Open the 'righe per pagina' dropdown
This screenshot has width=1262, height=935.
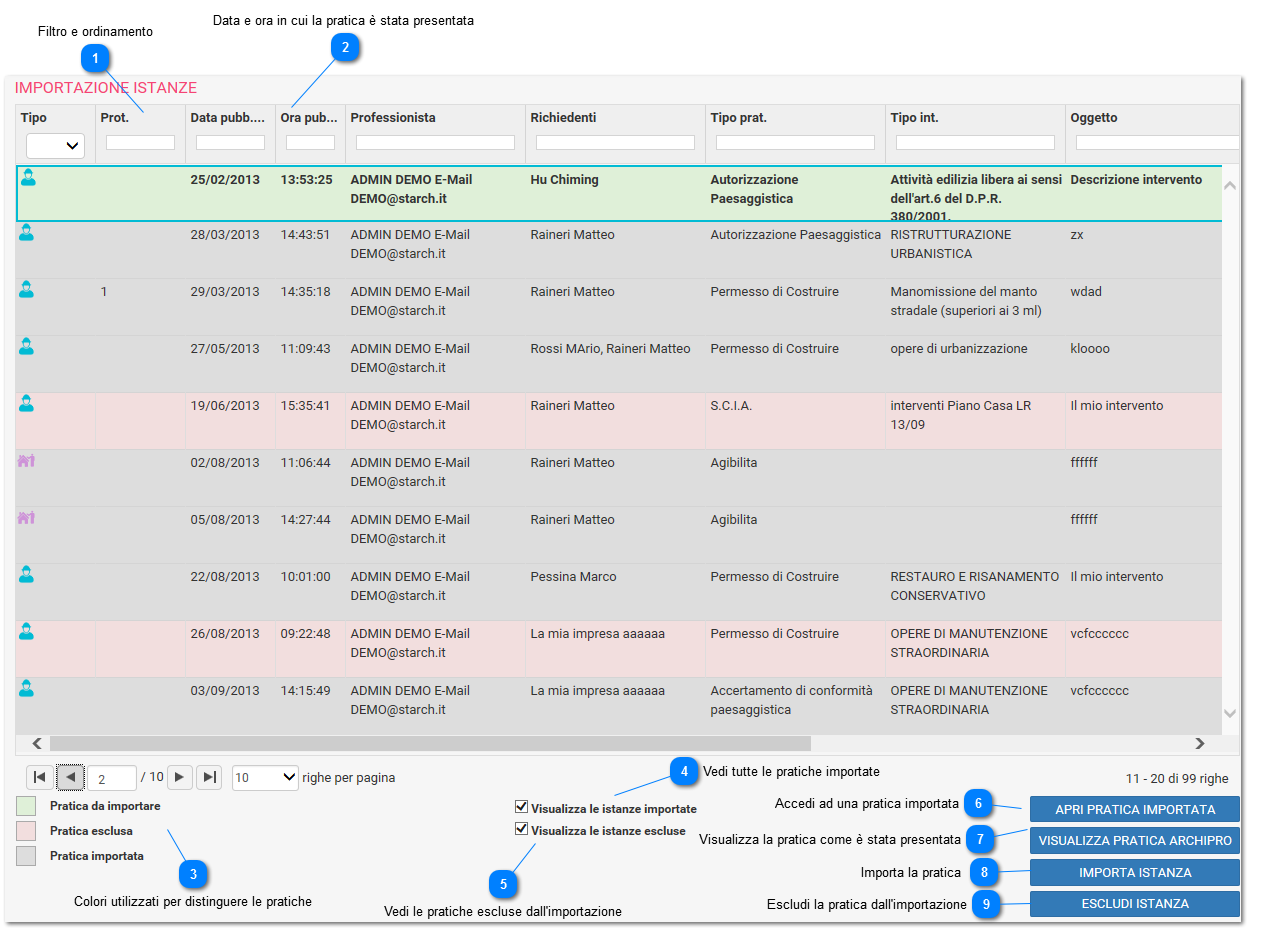coord(265,777)
